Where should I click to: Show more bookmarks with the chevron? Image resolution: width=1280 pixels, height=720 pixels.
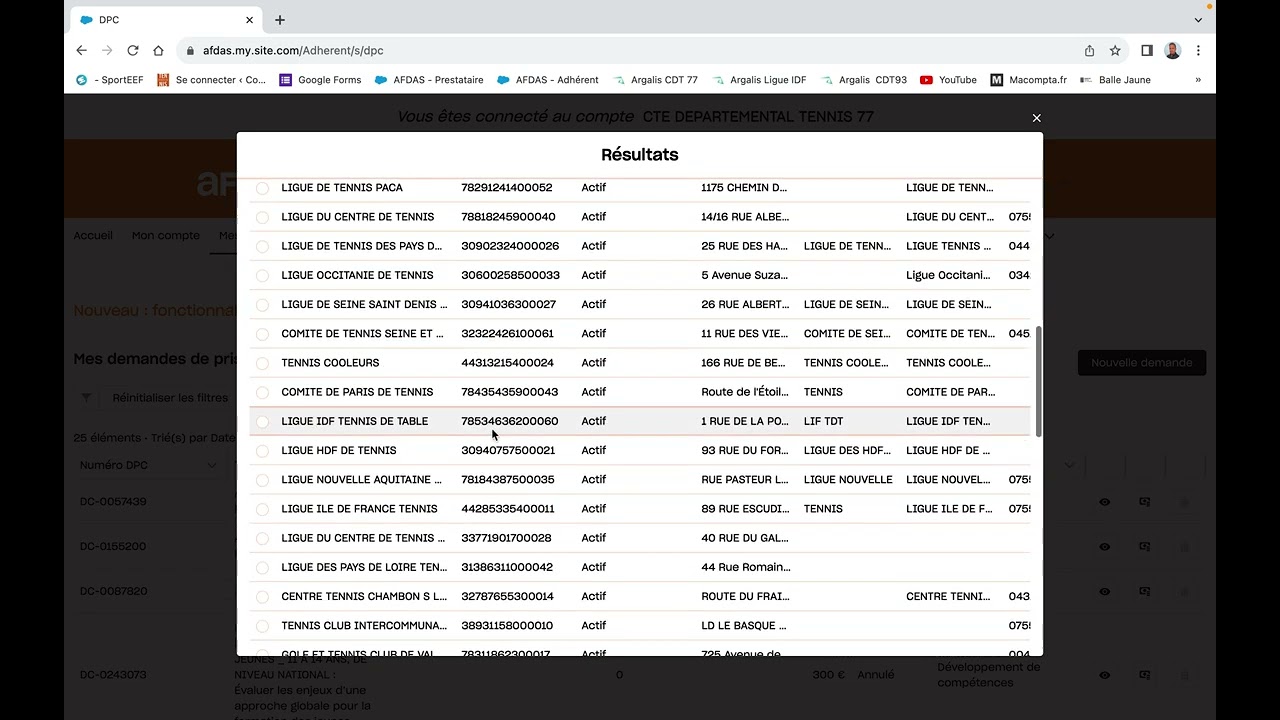(x=1198, y=80)
